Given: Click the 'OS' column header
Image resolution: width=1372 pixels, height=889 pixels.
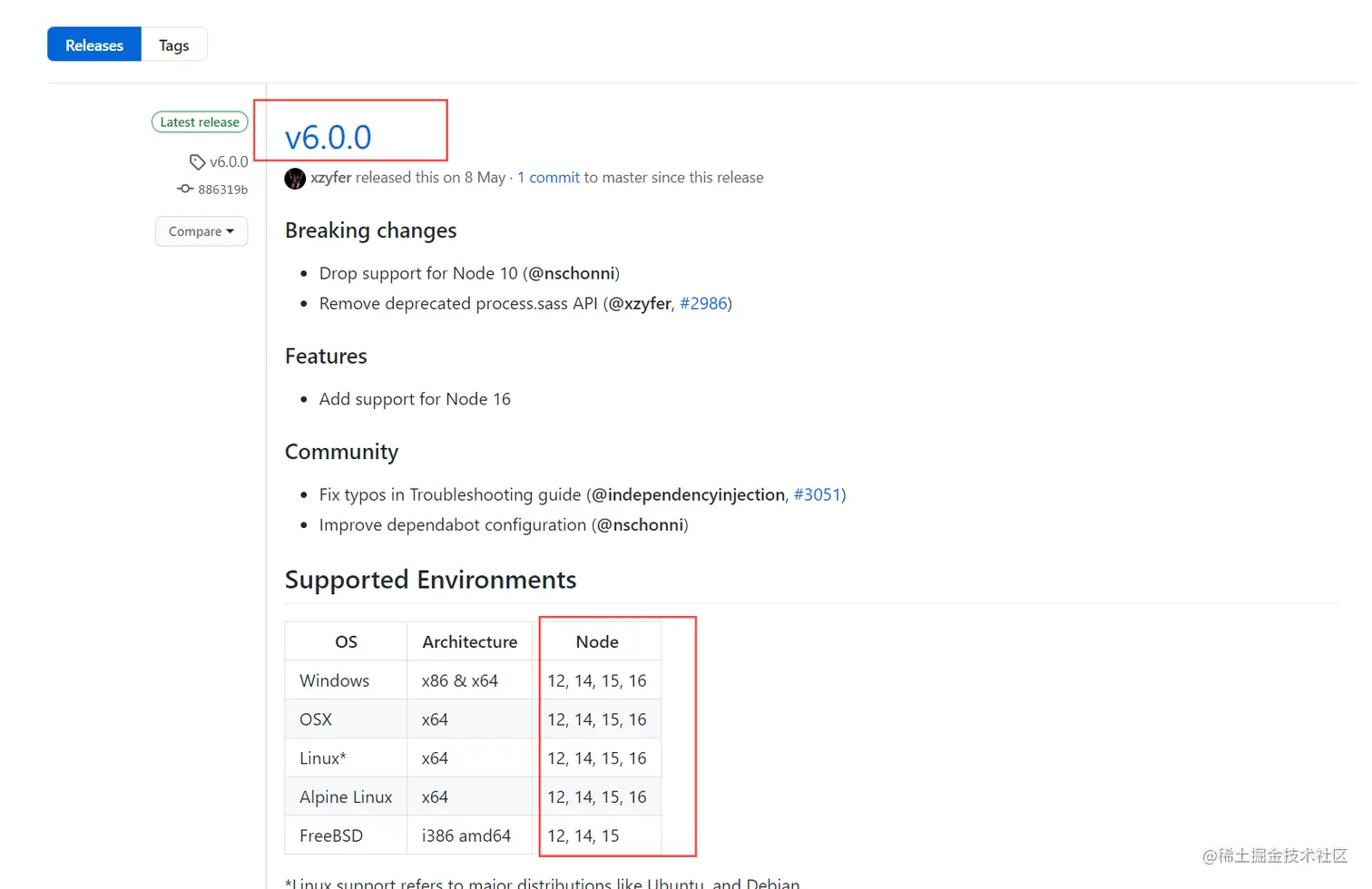Looking at the screenshot, I should tap(346, 641).
